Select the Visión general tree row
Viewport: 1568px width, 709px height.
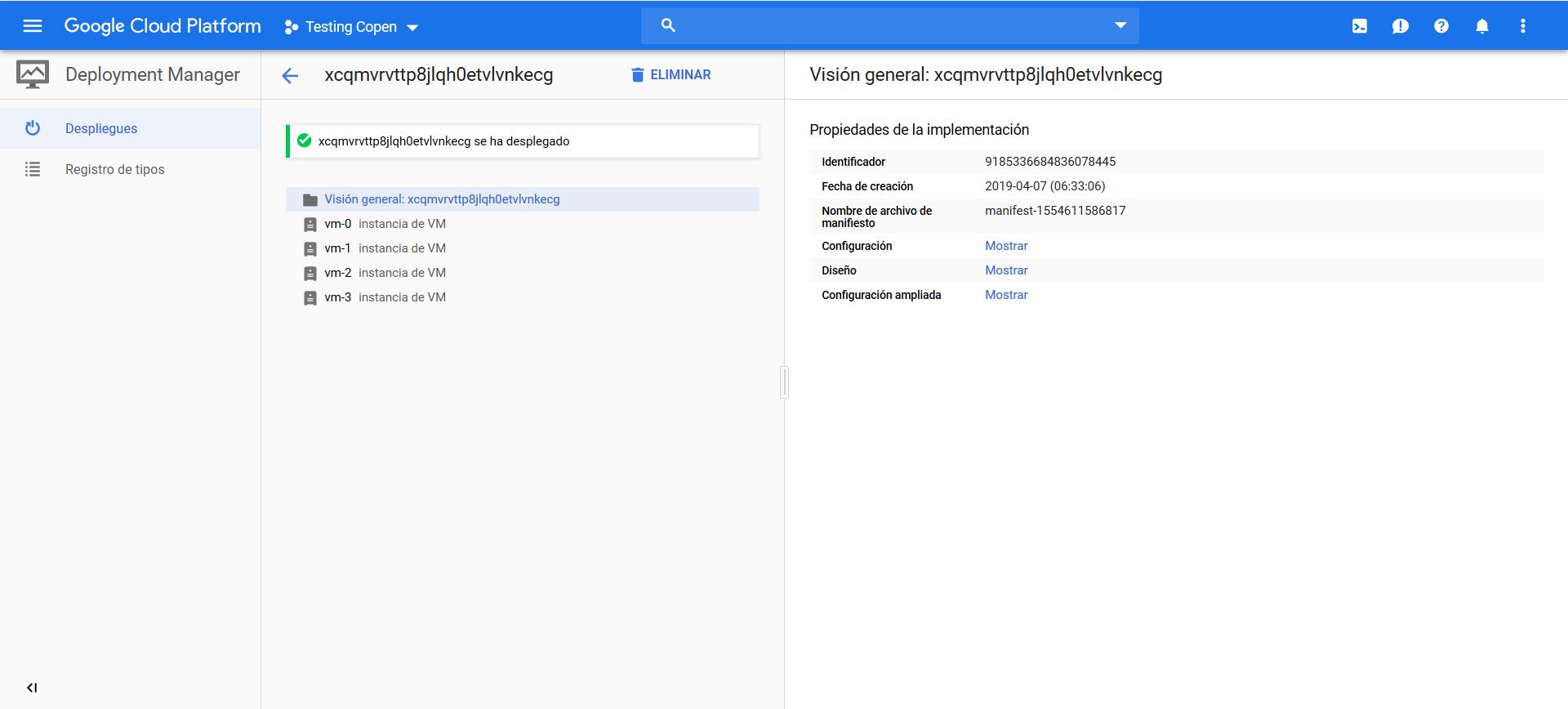523,199
